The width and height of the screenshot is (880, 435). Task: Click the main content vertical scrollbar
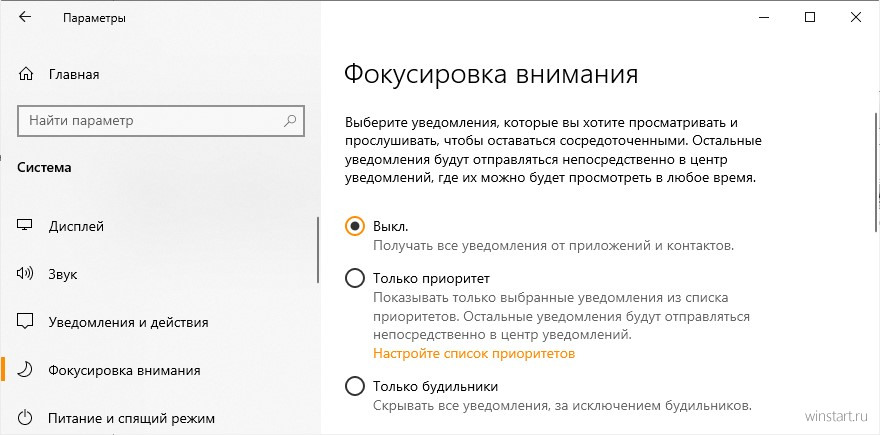pos(877,171)
